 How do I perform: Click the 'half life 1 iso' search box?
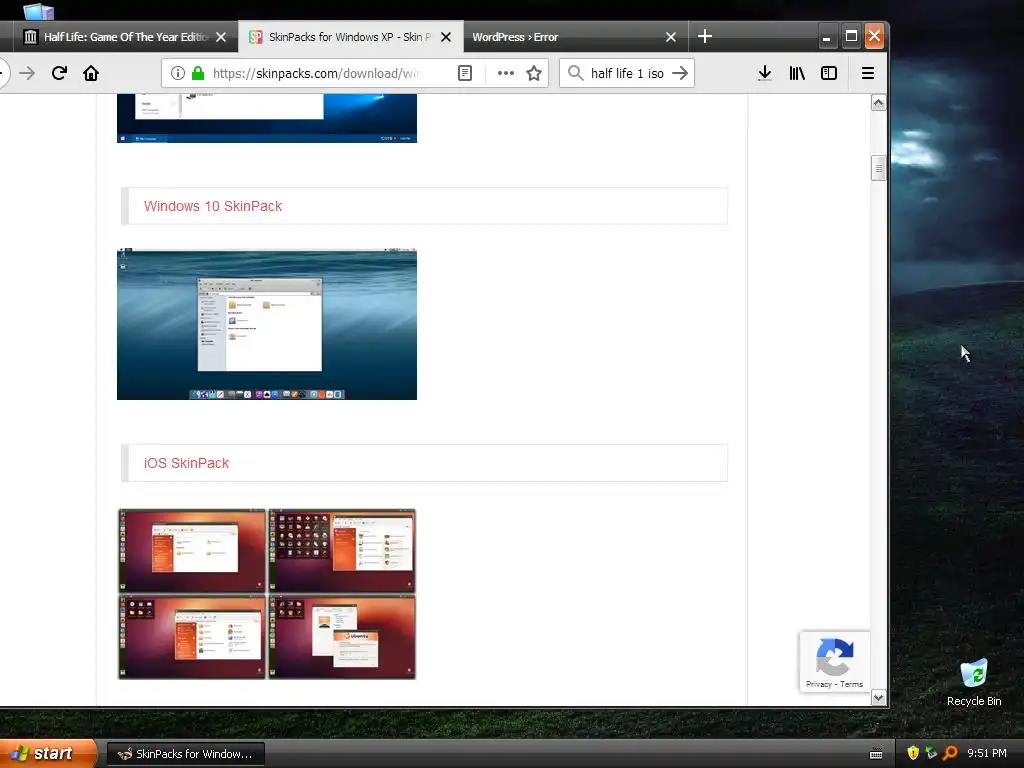point(627,73)
